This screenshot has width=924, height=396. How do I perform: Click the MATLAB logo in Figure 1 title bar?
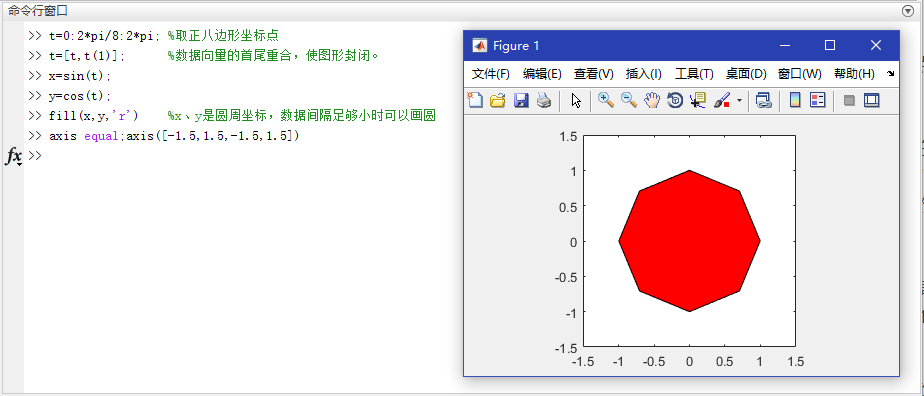click(480, 45)
